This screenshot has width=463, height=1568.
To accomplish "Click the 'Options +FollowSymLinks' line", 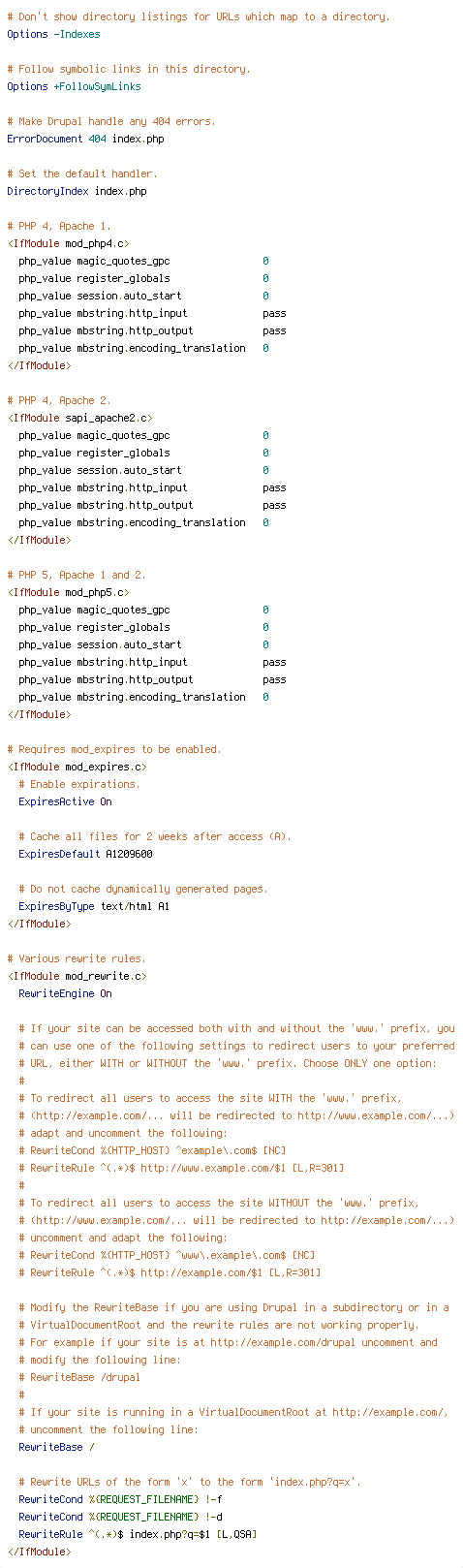I will pyautogui.click(x=74, y=86).
